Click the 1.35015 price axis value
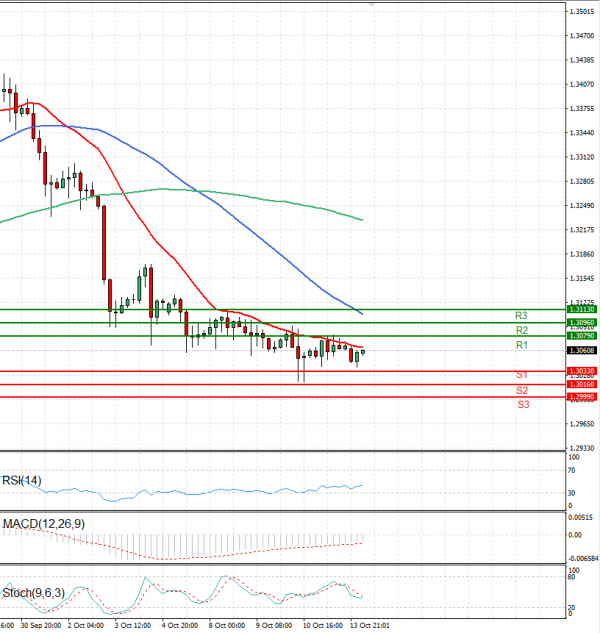The height and width of the screenshot is (633, 600). 582,12
